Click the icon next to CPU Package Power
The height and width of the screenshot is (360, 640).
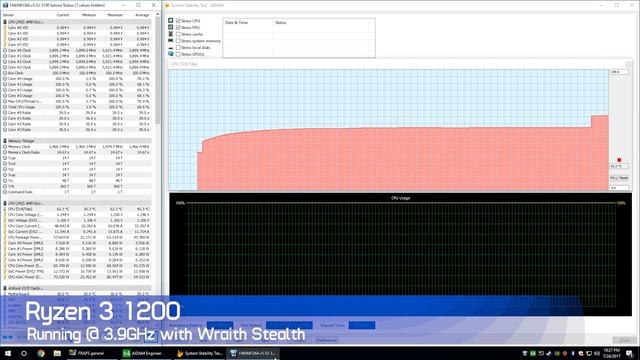click(x=5, y=237)
